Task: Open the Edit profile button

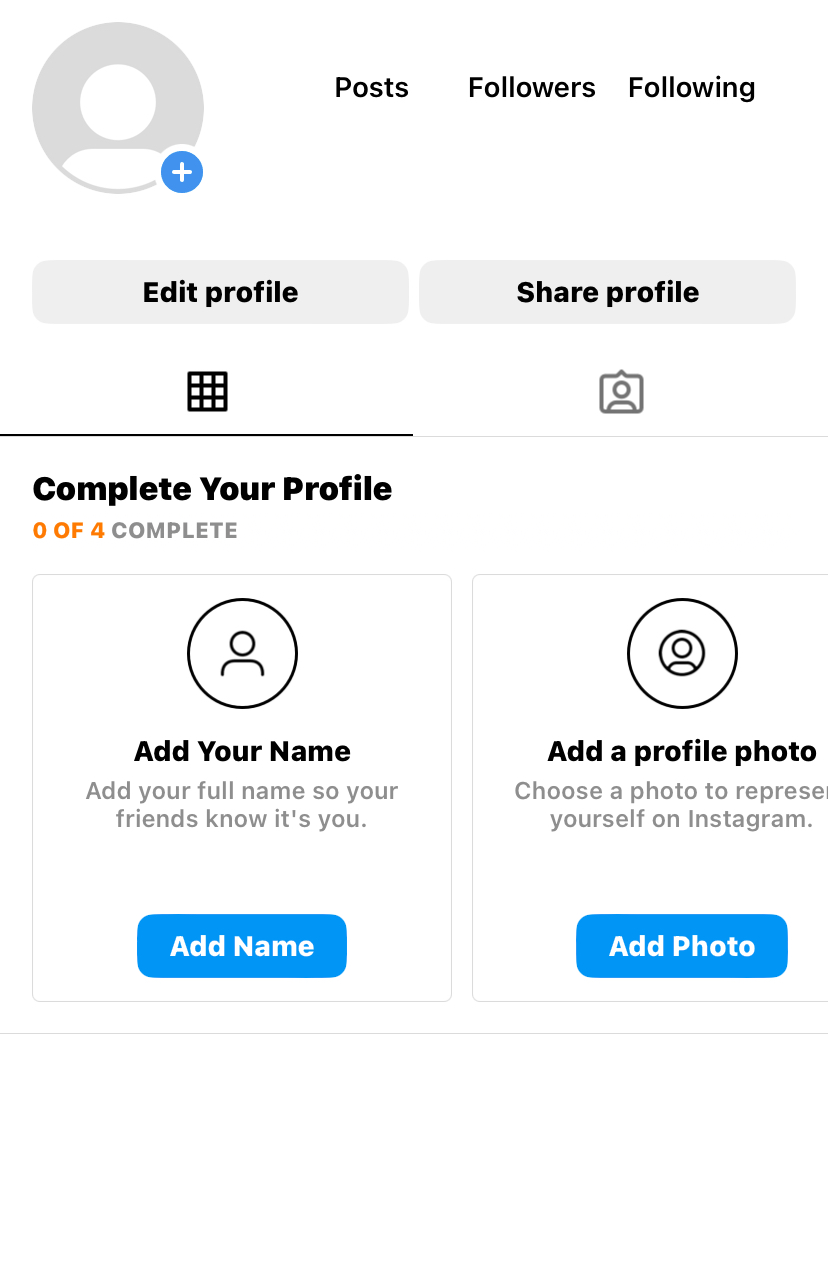Action: click(220, 292)
